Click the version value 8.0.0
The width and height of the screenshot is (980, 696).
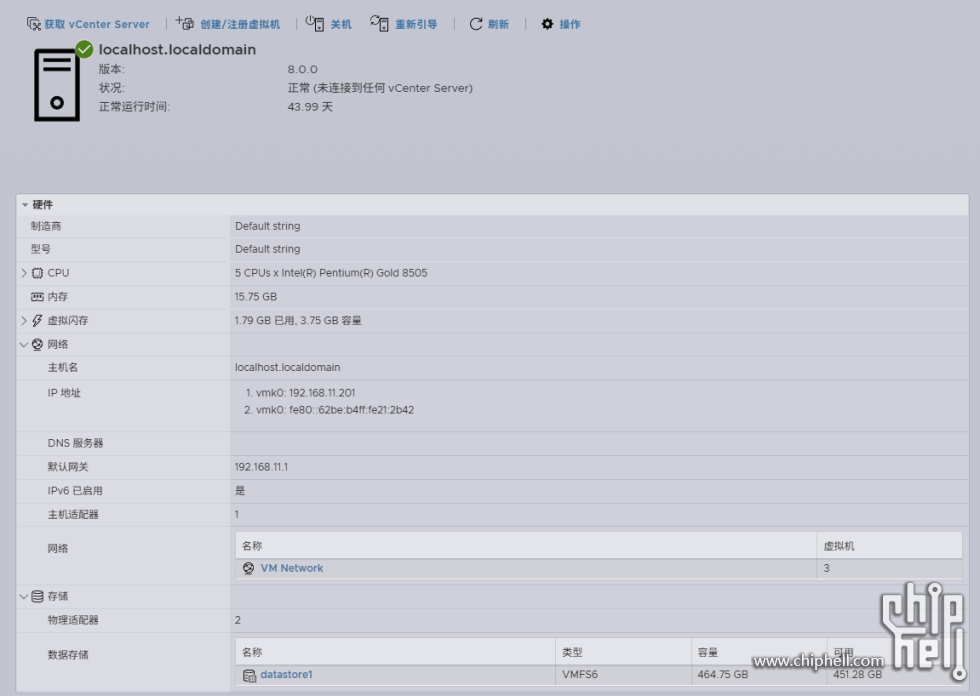[x=302, y=69]
